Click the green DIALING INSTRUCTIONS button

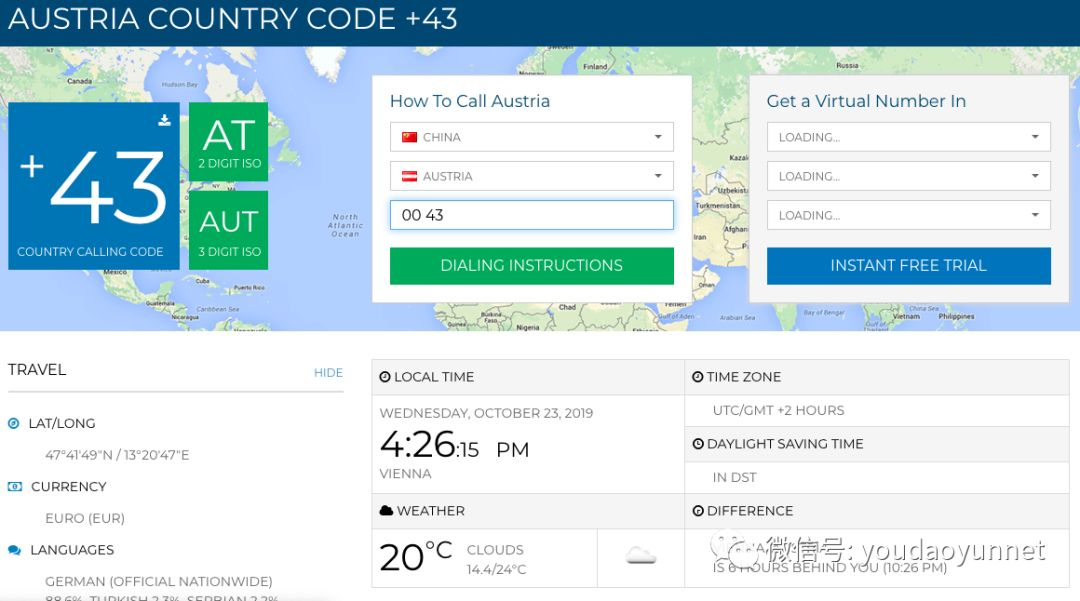532,266
